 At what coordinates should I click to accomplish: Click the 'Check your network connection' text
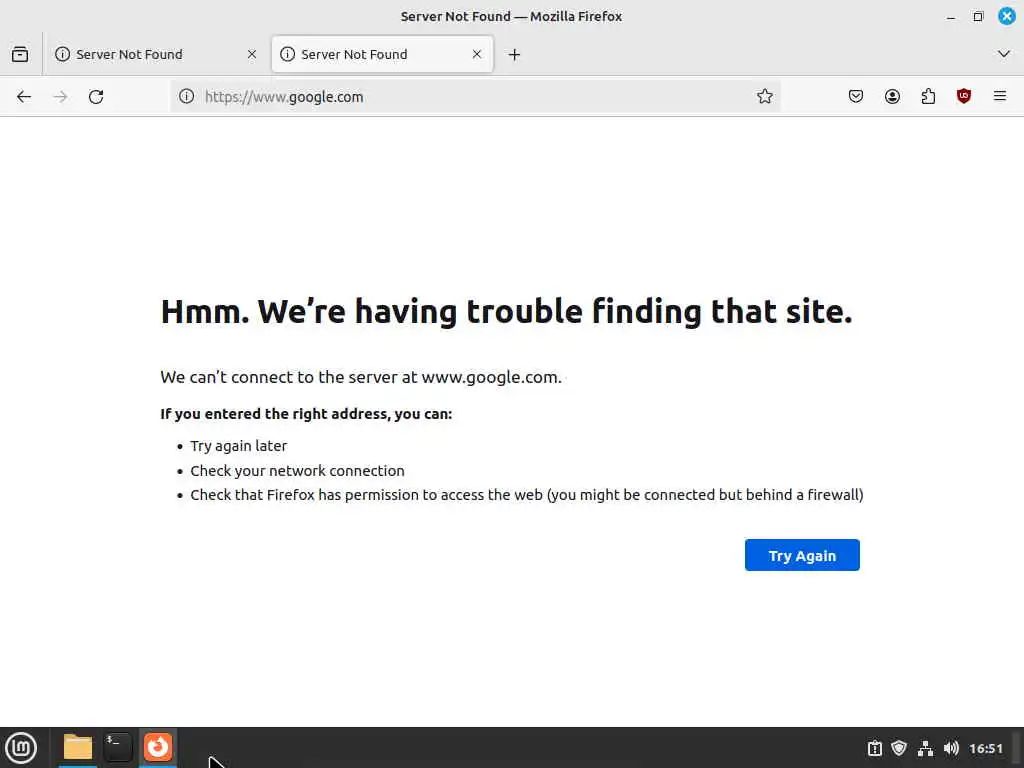pyautogui.click(x=297, y=470)
